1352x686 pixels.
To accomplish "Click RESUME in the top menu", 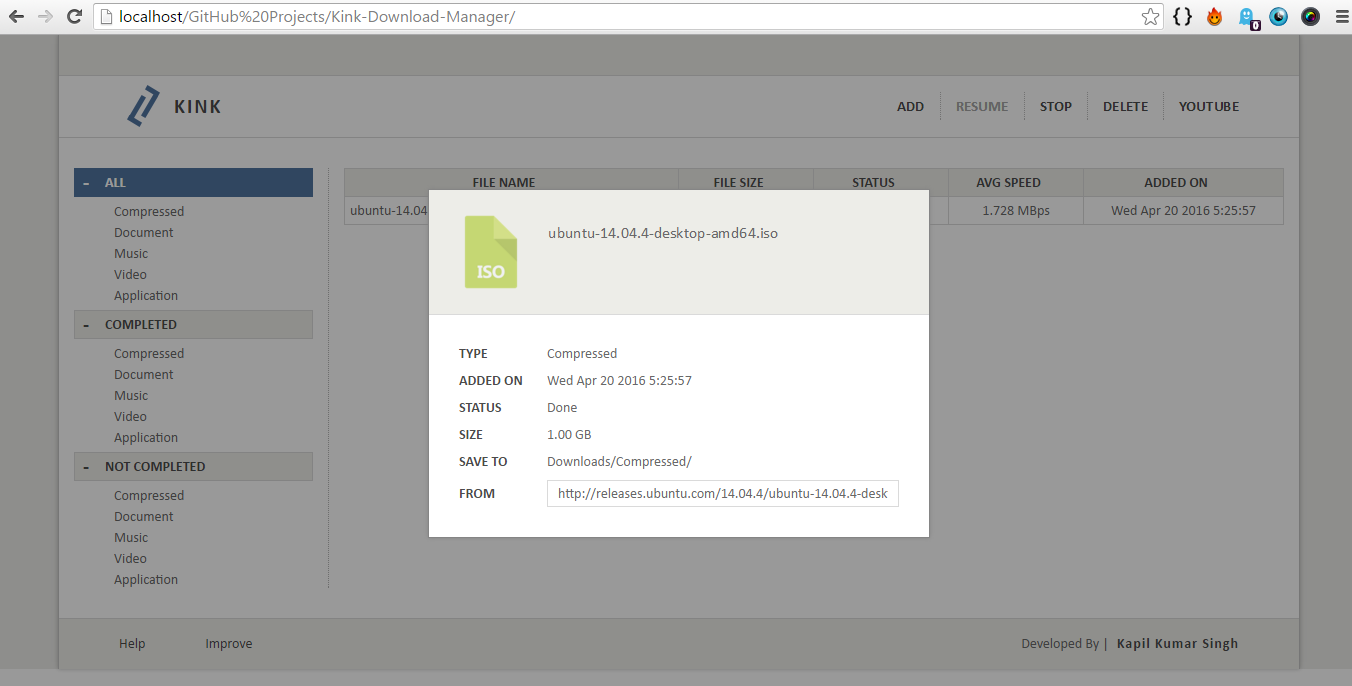I will coord(982,106).
